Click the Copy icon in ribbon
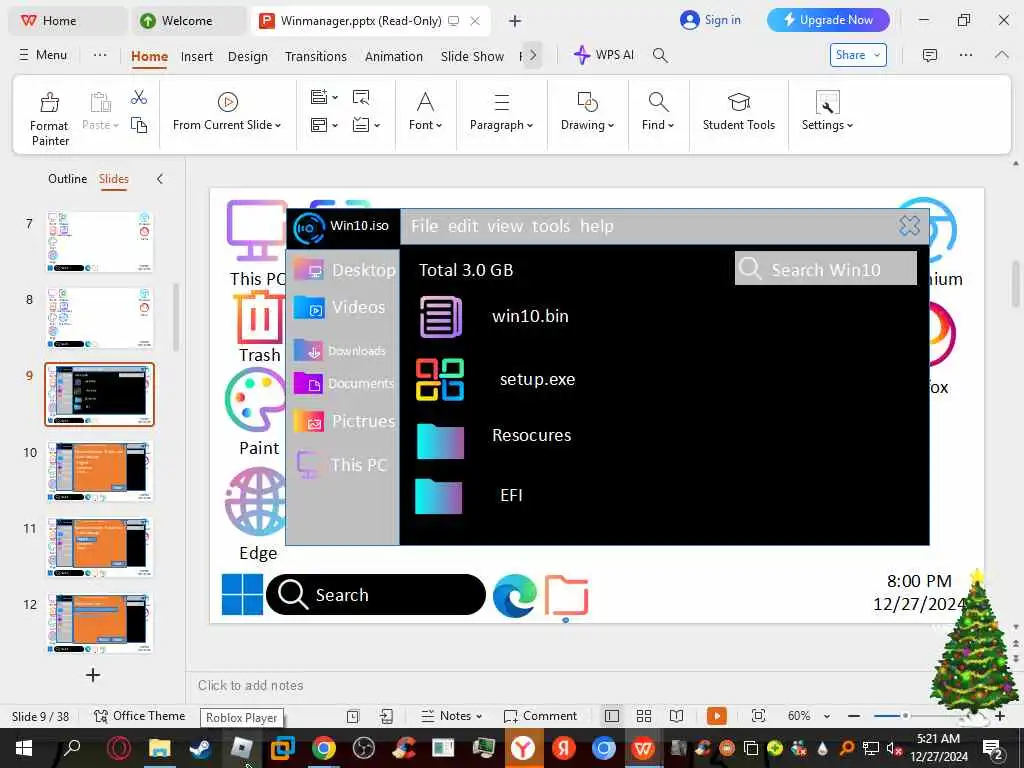1024x768 pixels. tap(138, 125)
